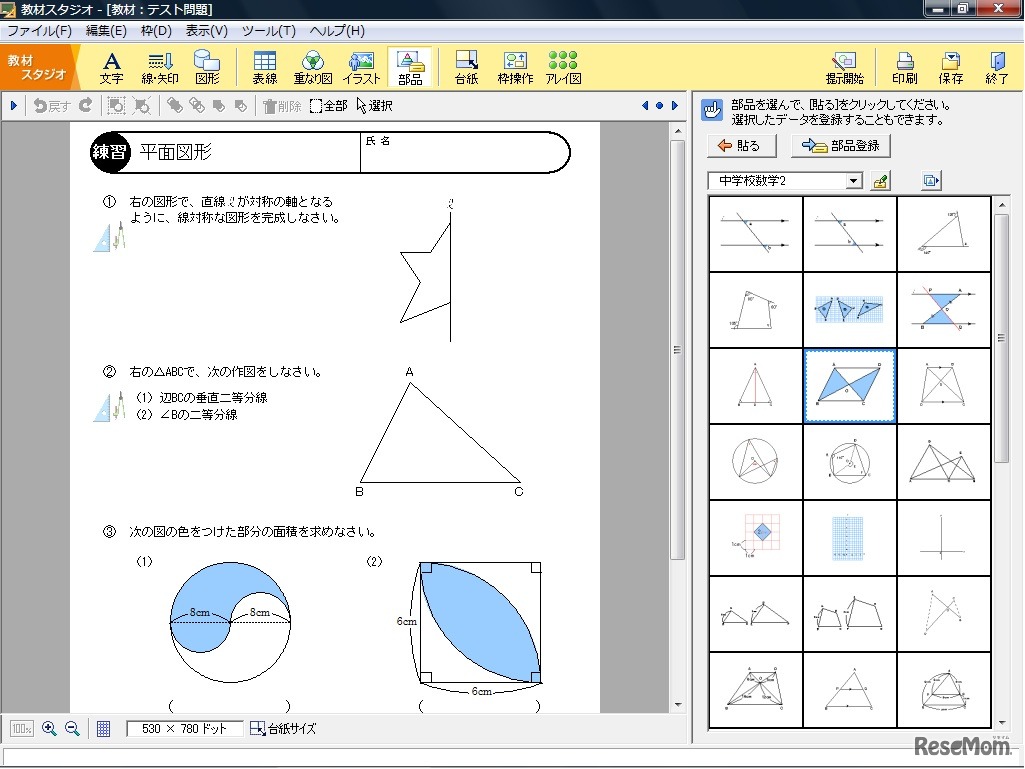
Task: Select the blue hourglass parallel lines thumbnail
Action: 943,309
